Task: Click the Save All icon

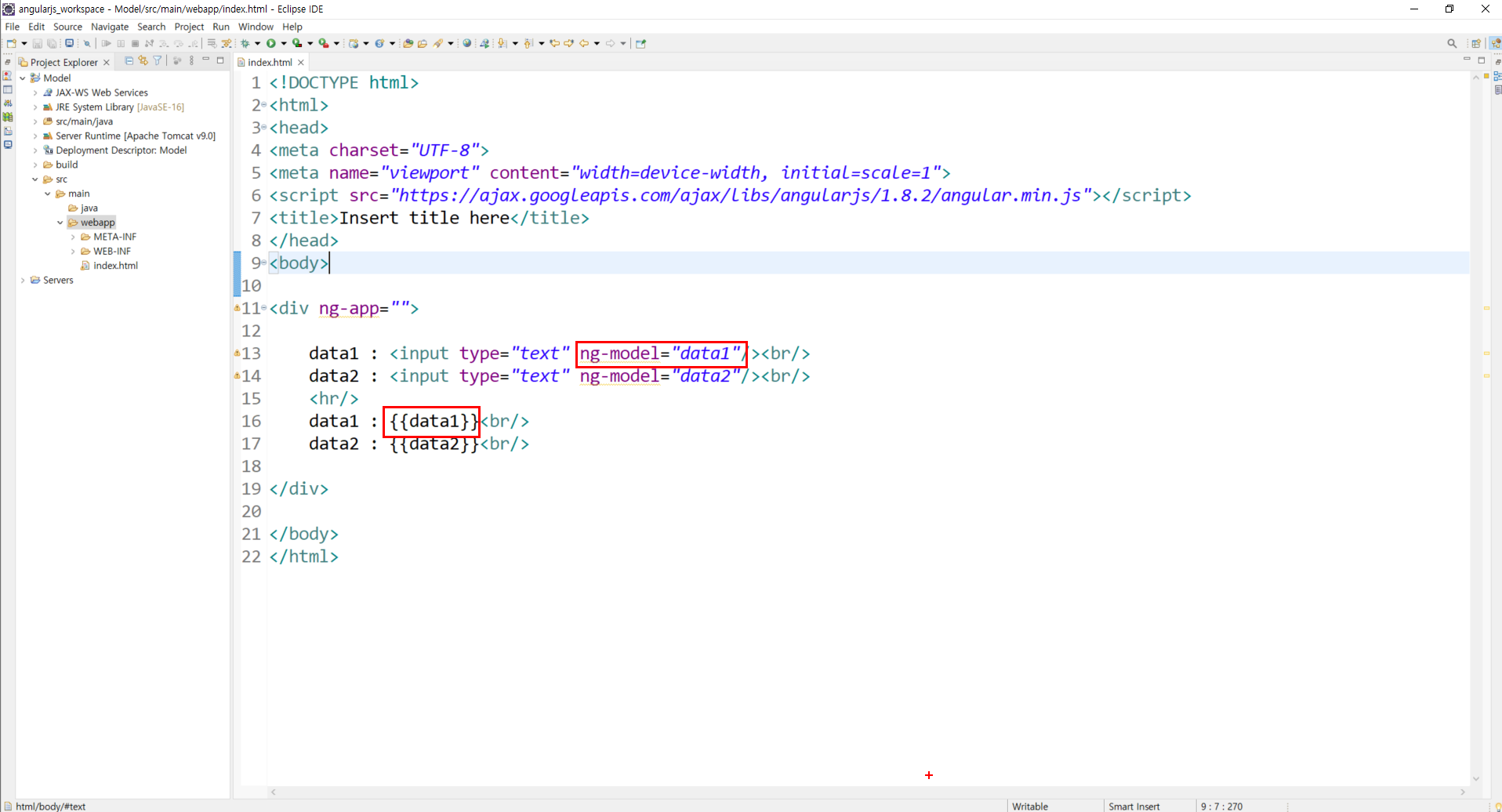Action: (52, 43)
